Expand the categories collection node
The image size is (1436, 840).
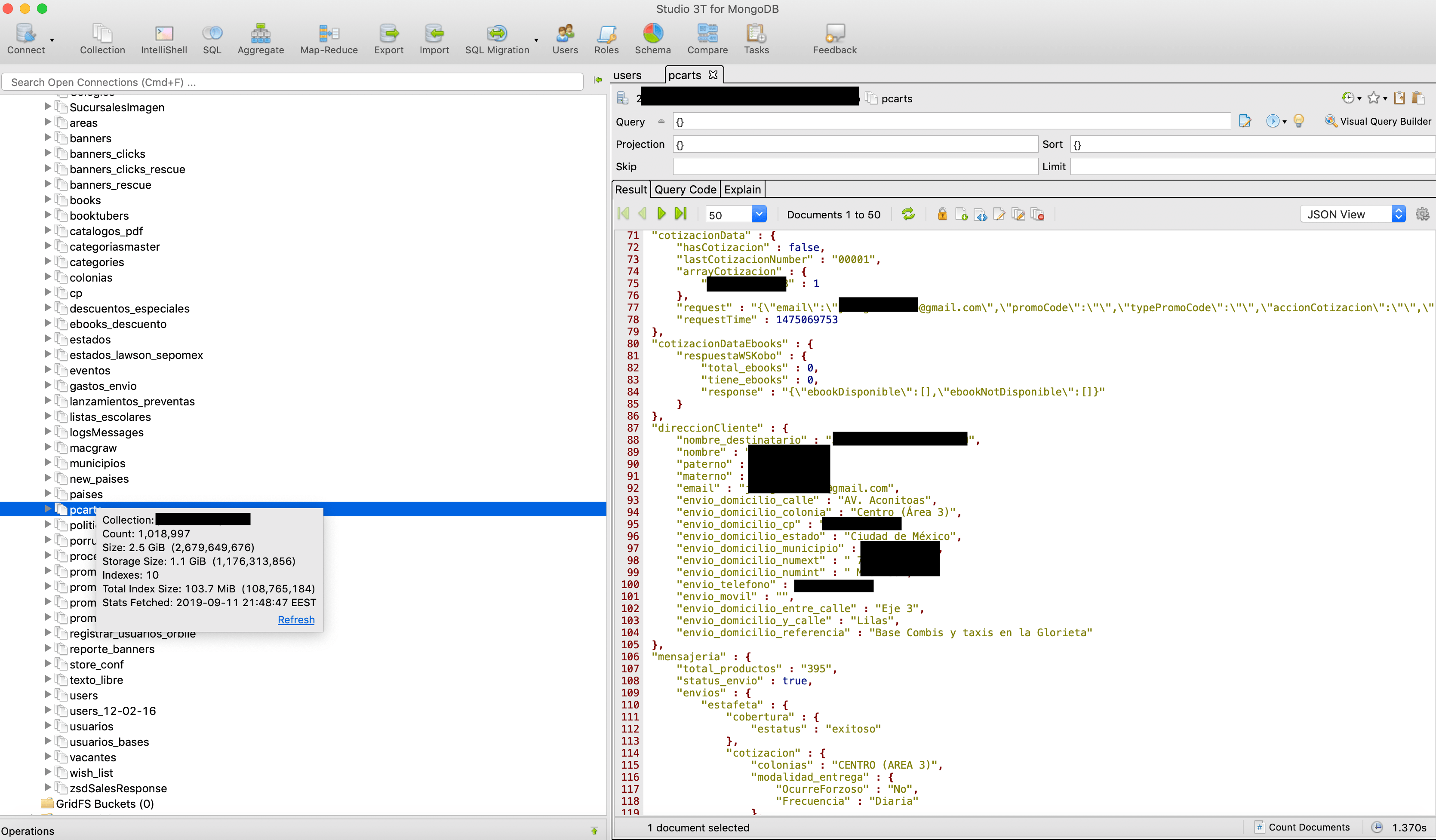[48, 261]
